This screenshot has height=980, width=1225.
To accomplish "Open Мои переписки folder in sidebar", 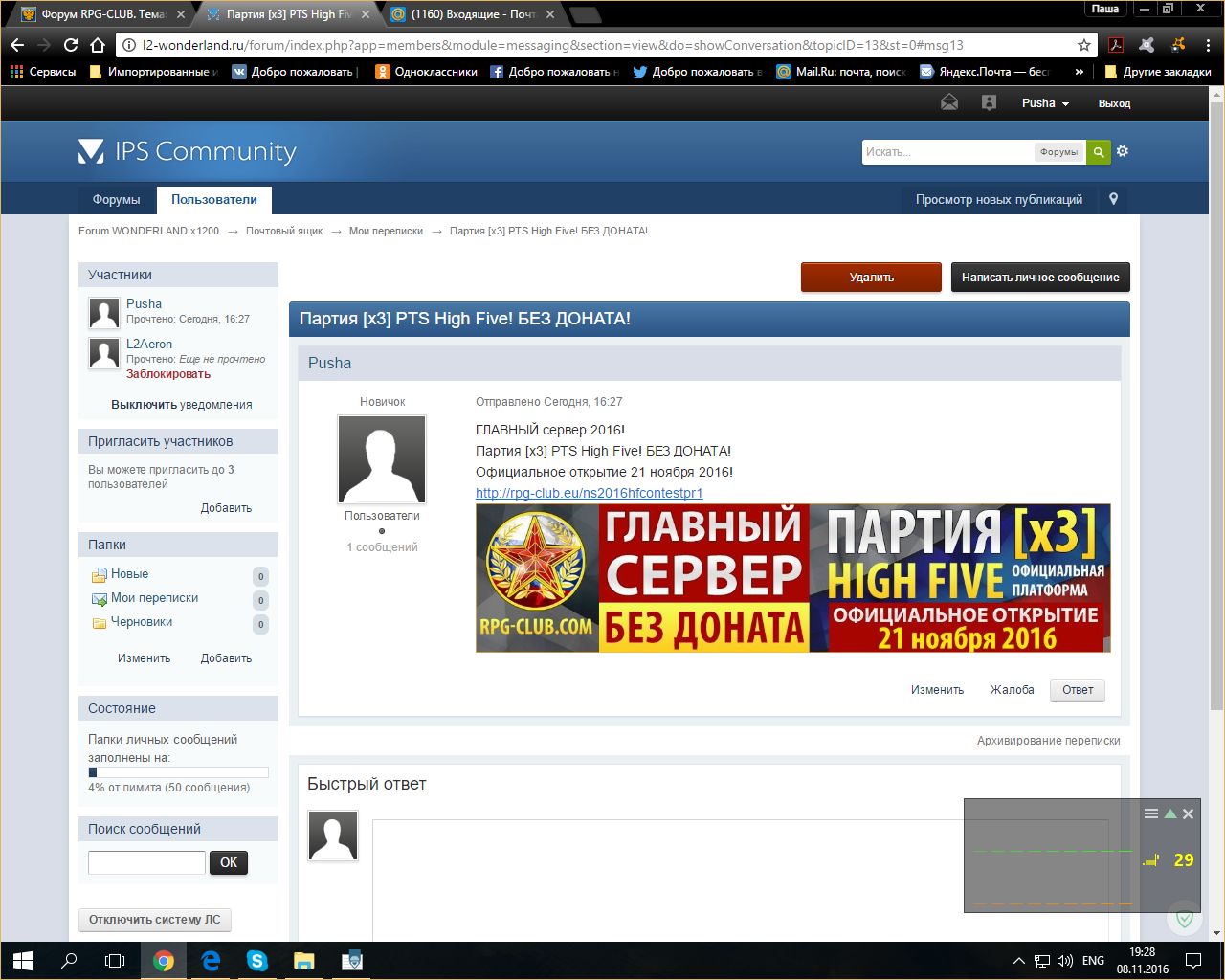I will [154, 598].
